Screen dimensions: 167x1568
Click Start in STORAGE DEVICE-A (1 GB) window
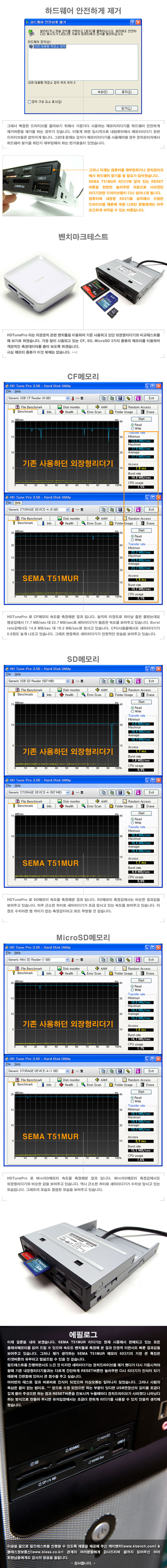coord(141,1091)
